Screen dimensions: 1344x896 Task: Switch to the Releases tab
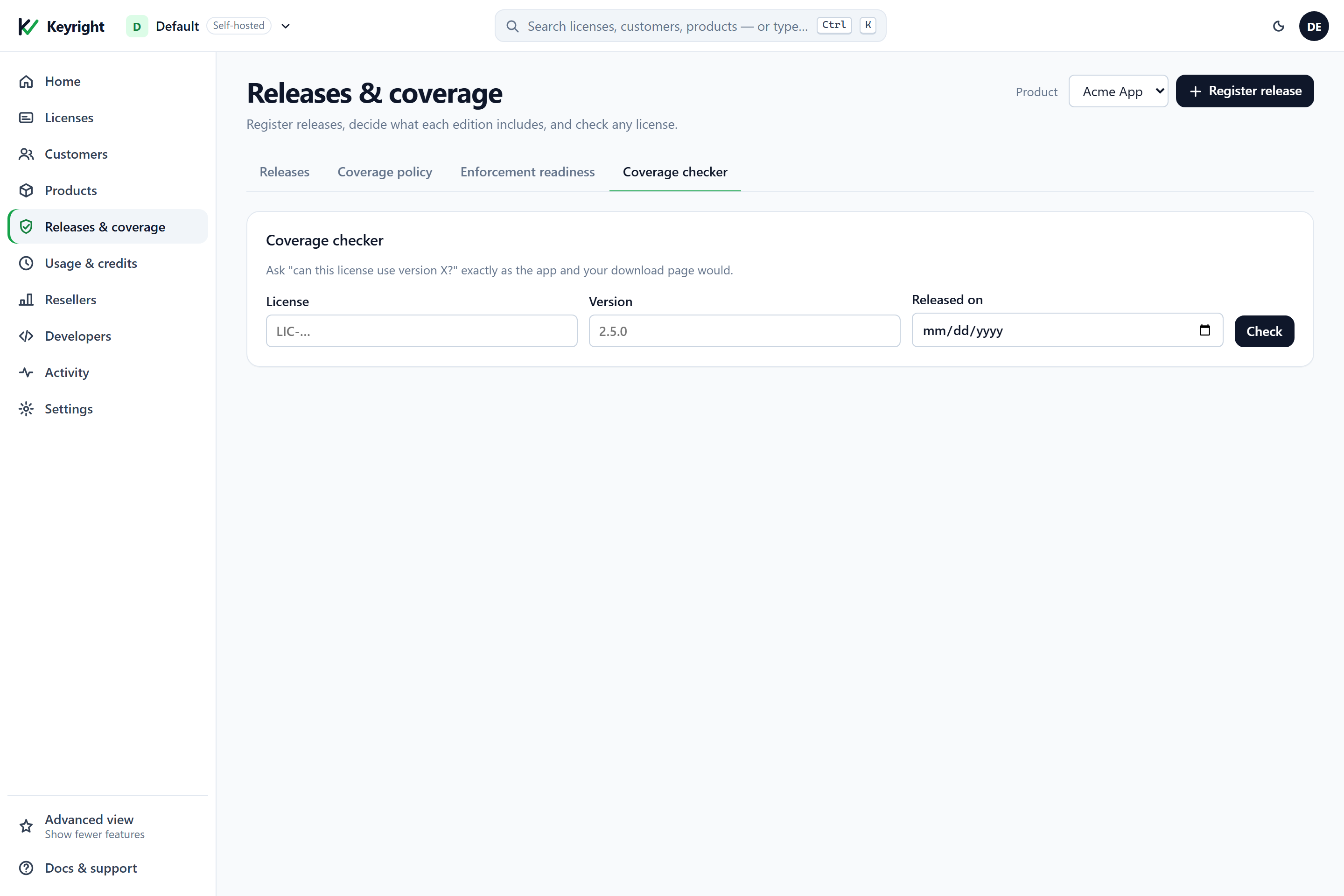tap(285, 172)
